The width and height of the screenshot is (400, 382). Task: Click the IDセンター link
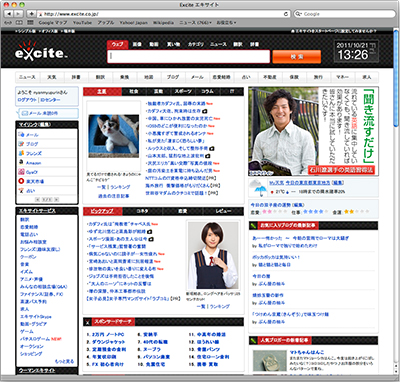point(50,100)
